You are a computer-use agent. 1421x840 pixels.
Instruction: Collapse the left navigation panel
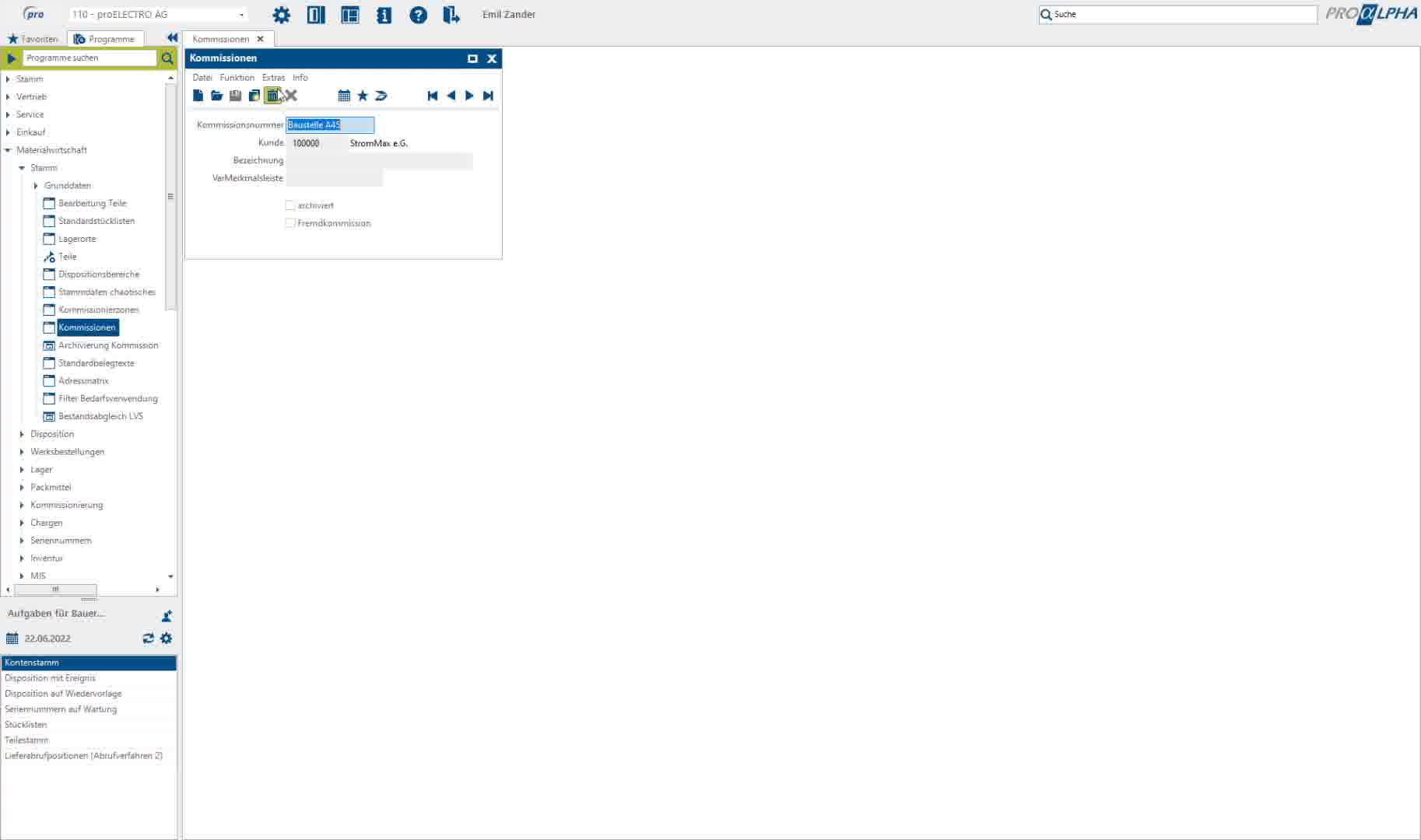(x=172, y=38)
